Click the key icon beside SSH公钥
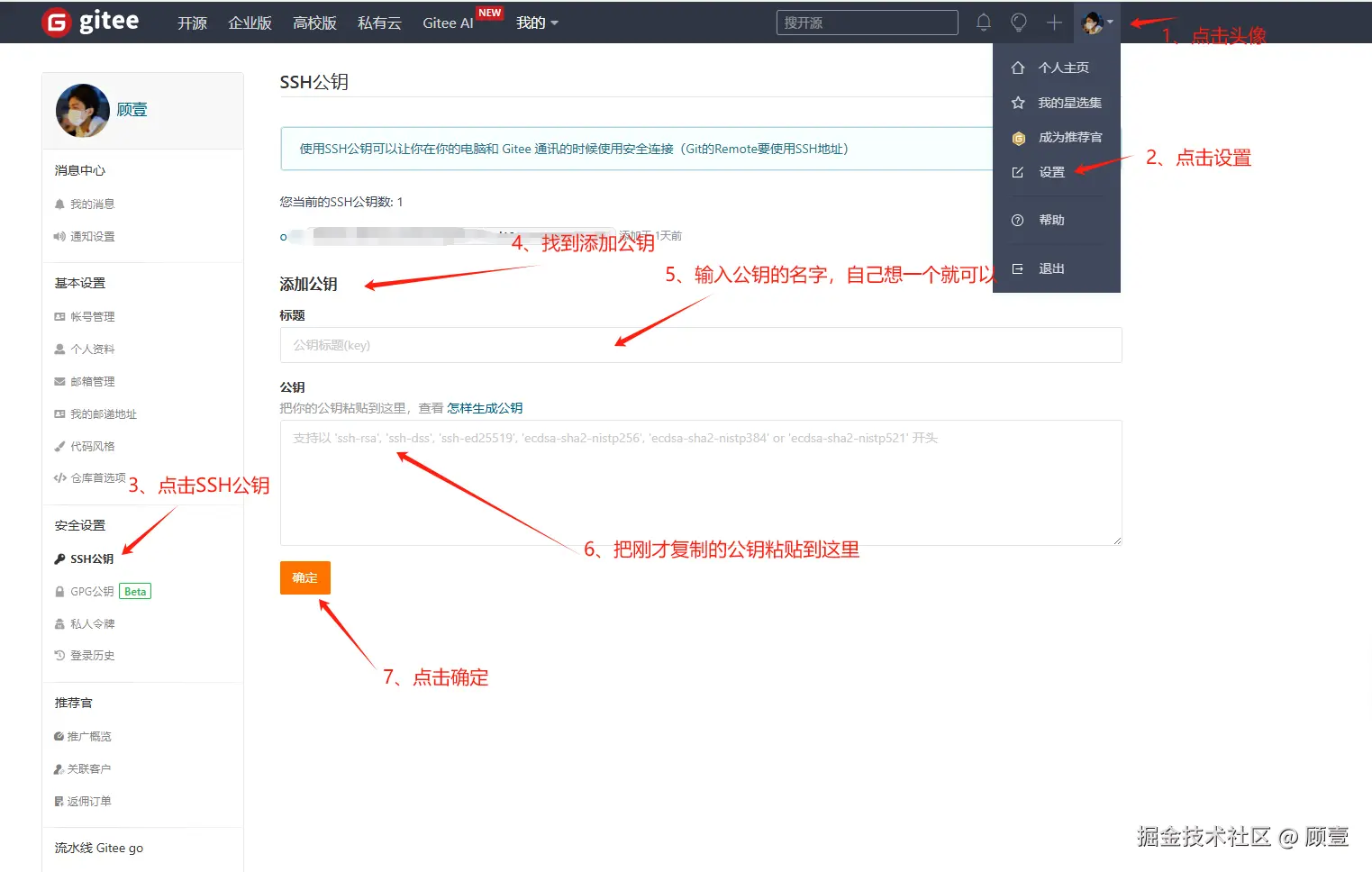The width and height of the screenshot is (1372, 872). click(59, 559)
